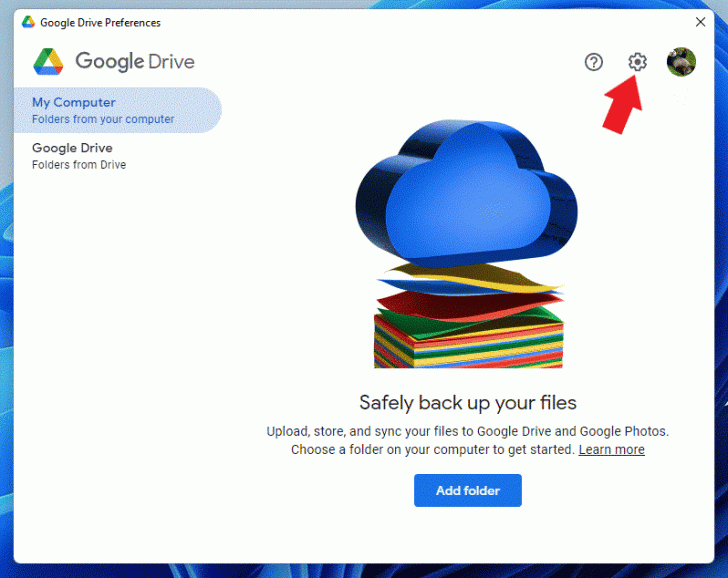This screenshot has height=578, width=728.
Task: Open settings via the gear icon
Action: tap(637, 62)
